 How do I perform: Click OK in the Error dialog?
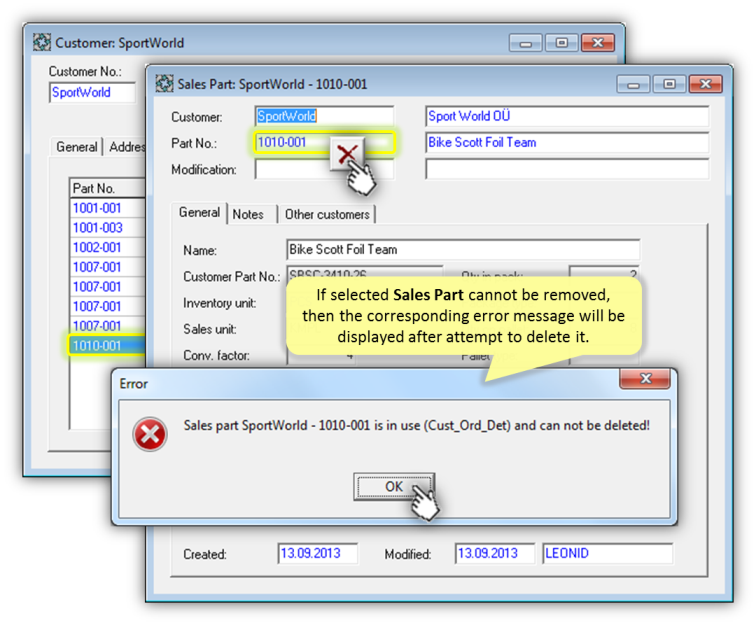click(x=394, y=487)
